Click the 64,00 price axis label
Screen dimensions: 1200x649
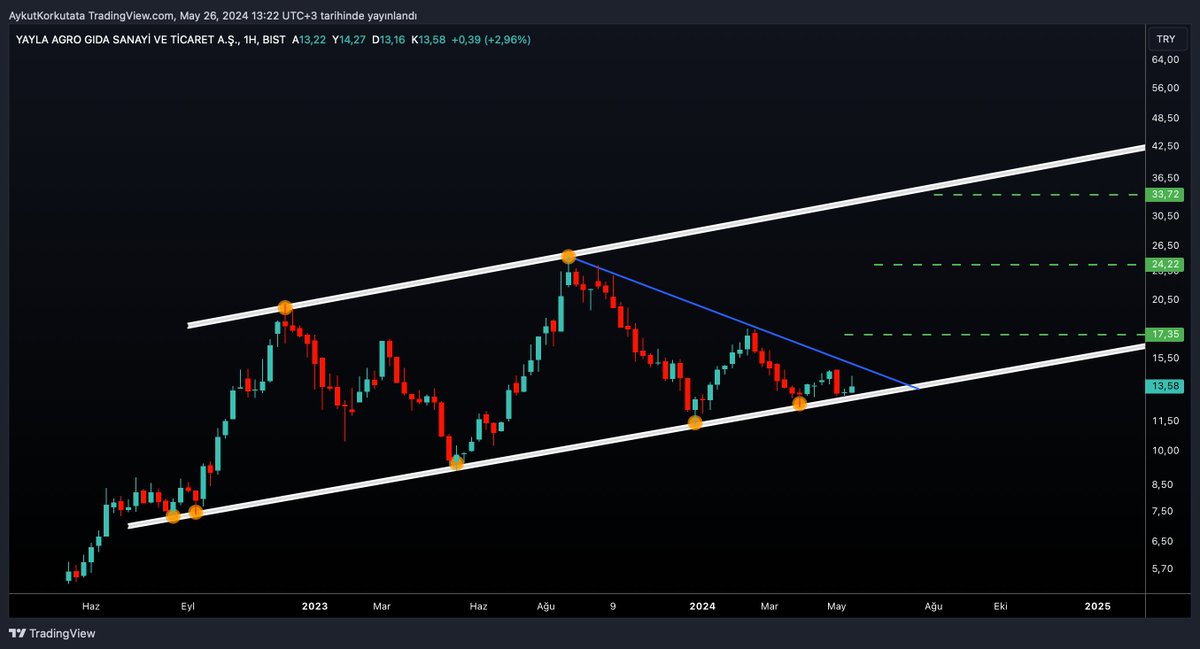coord(1165,59)
